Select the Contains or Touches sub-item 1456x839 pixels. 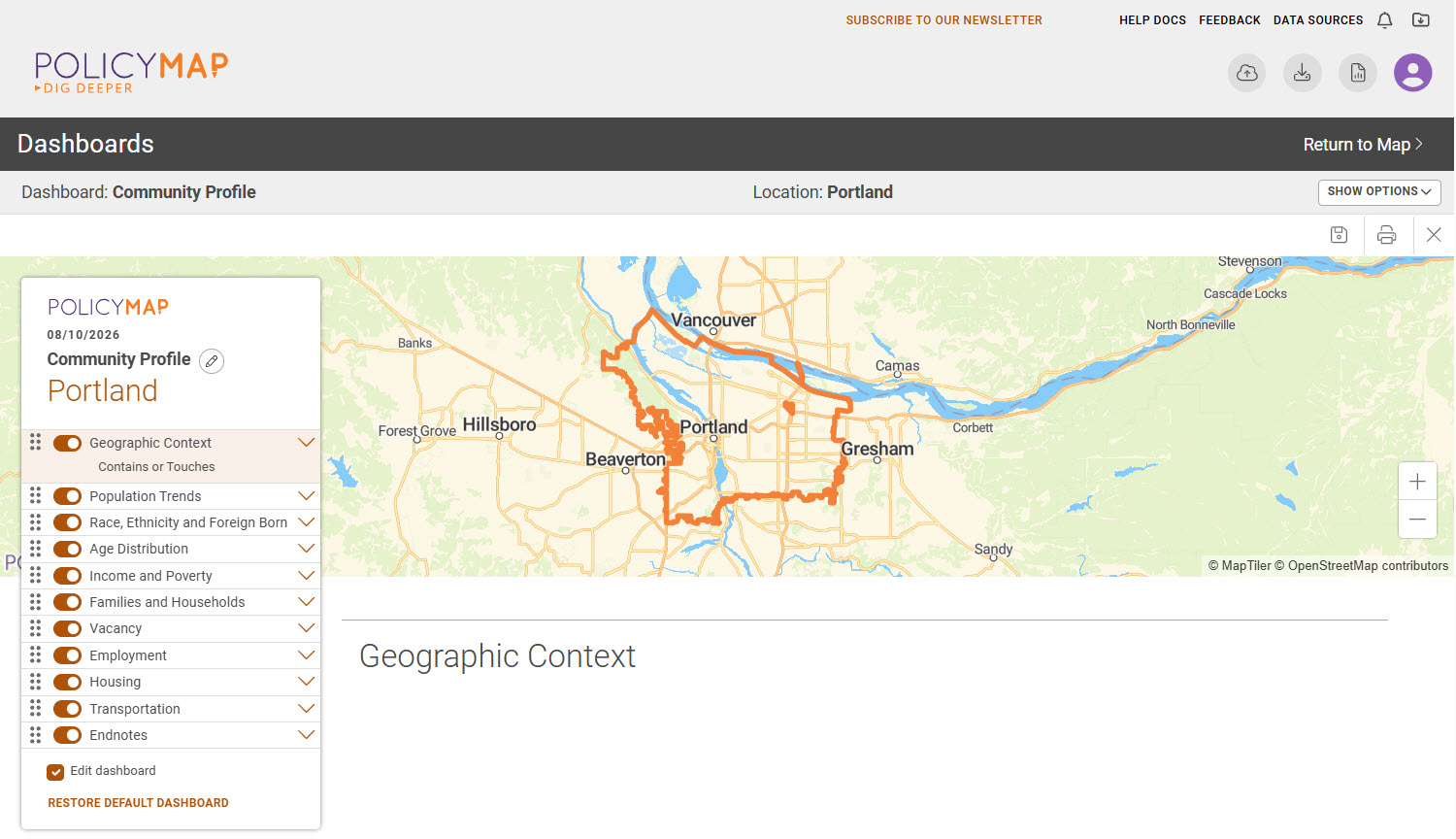pyautogui.click(x=156, y=467)
